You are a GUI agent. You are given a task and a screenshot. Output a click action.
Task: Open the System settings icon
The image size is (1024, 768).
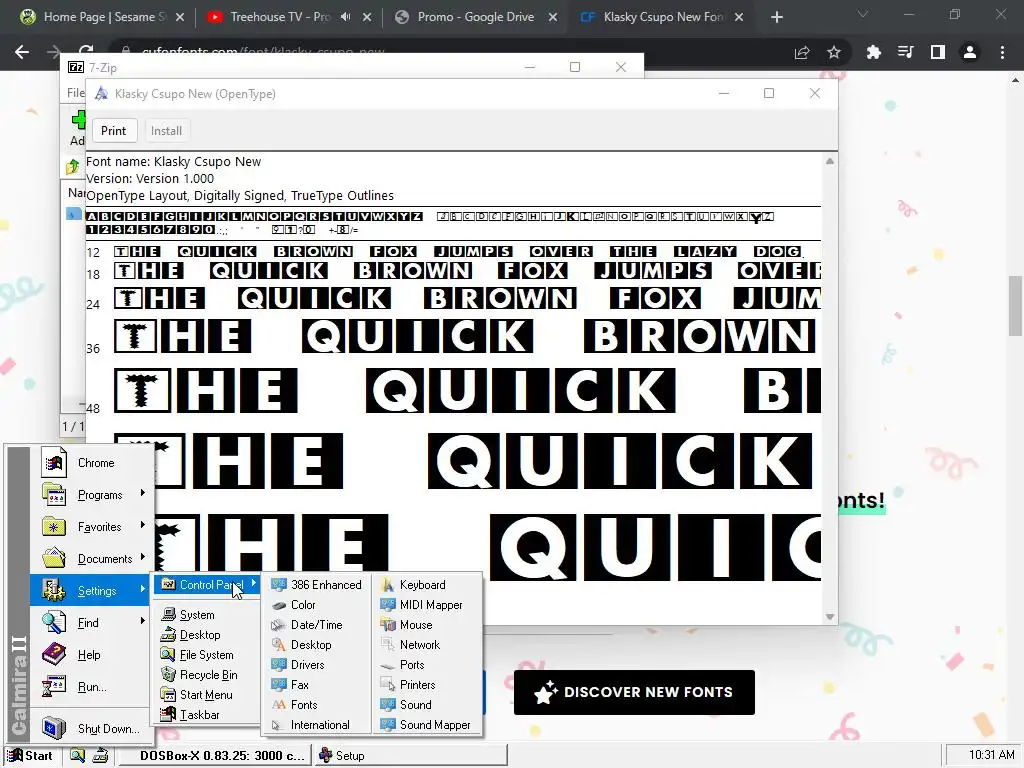168,615
